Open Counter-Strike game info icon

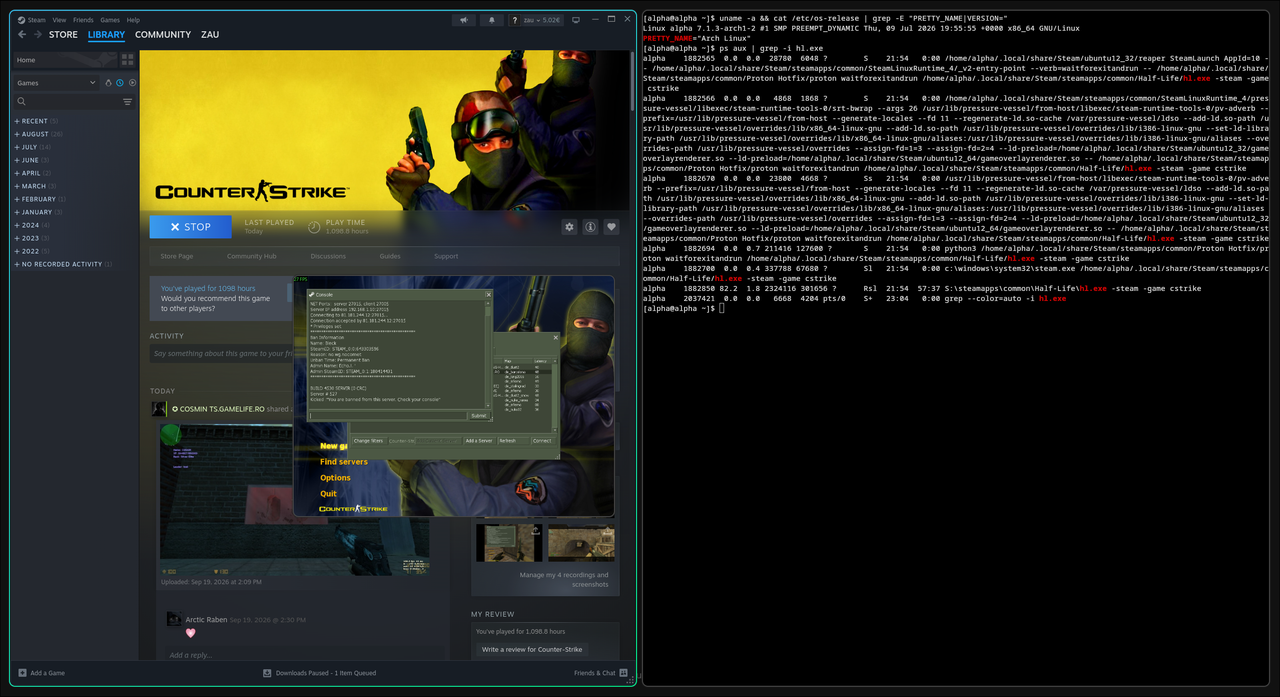pyautogui.click(x=590, y=227)
